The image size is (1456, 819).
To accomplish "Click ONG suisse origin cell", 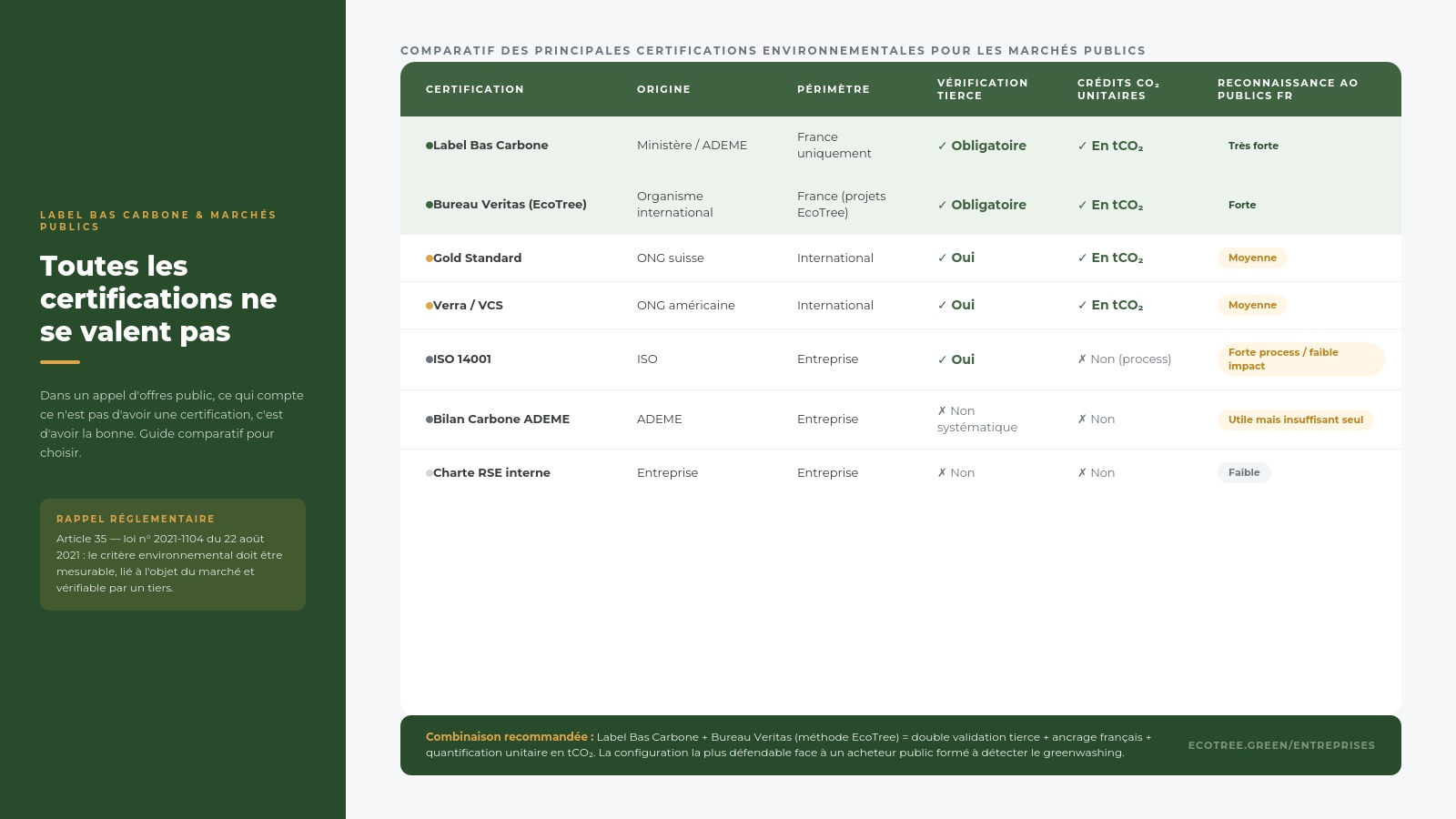I will click(x=671, y=258).
